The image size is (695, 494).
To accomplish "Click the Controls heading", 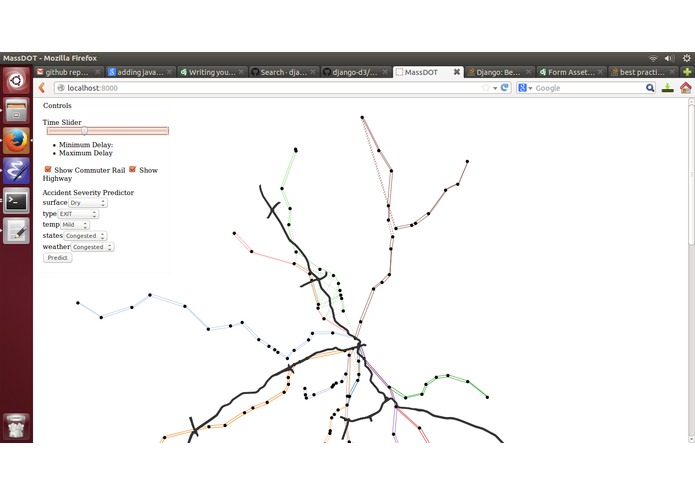I will coord(57,105).
